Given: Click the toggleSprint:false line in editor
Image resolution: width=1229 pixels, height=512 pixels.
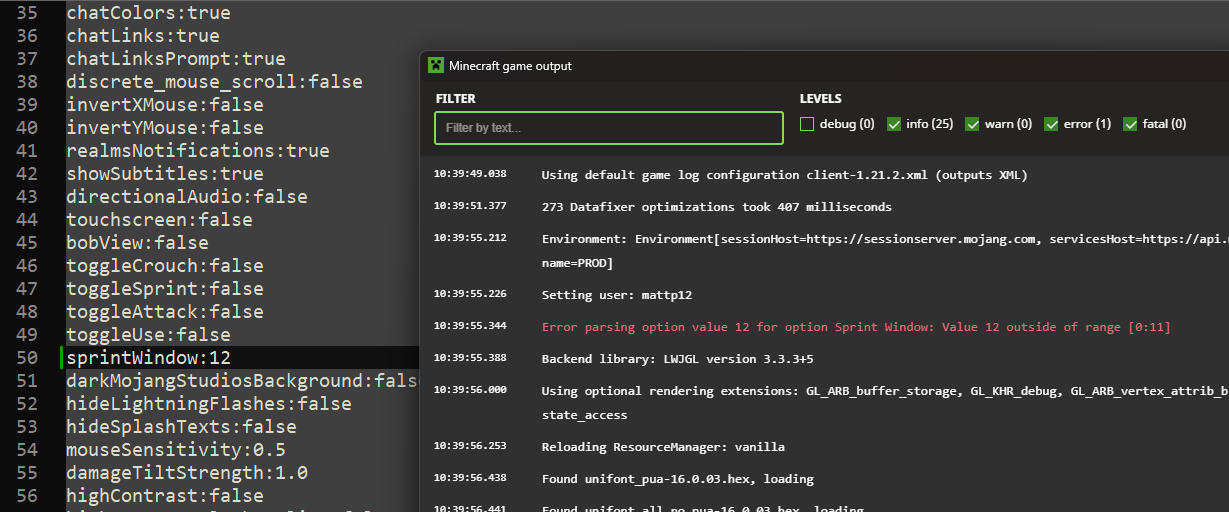Looking at the screenshot, I should tap(165, 289).
